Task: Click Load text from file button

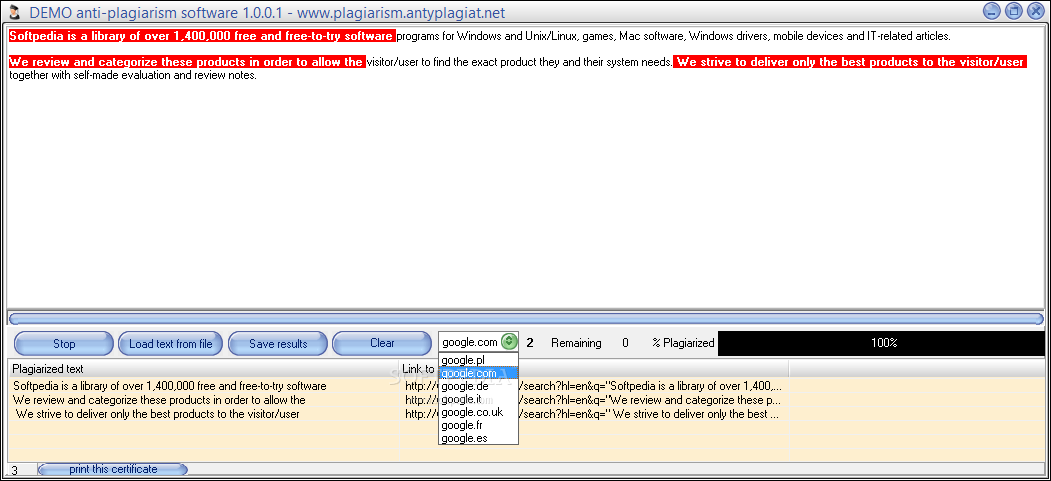Action: coord(170,344)
